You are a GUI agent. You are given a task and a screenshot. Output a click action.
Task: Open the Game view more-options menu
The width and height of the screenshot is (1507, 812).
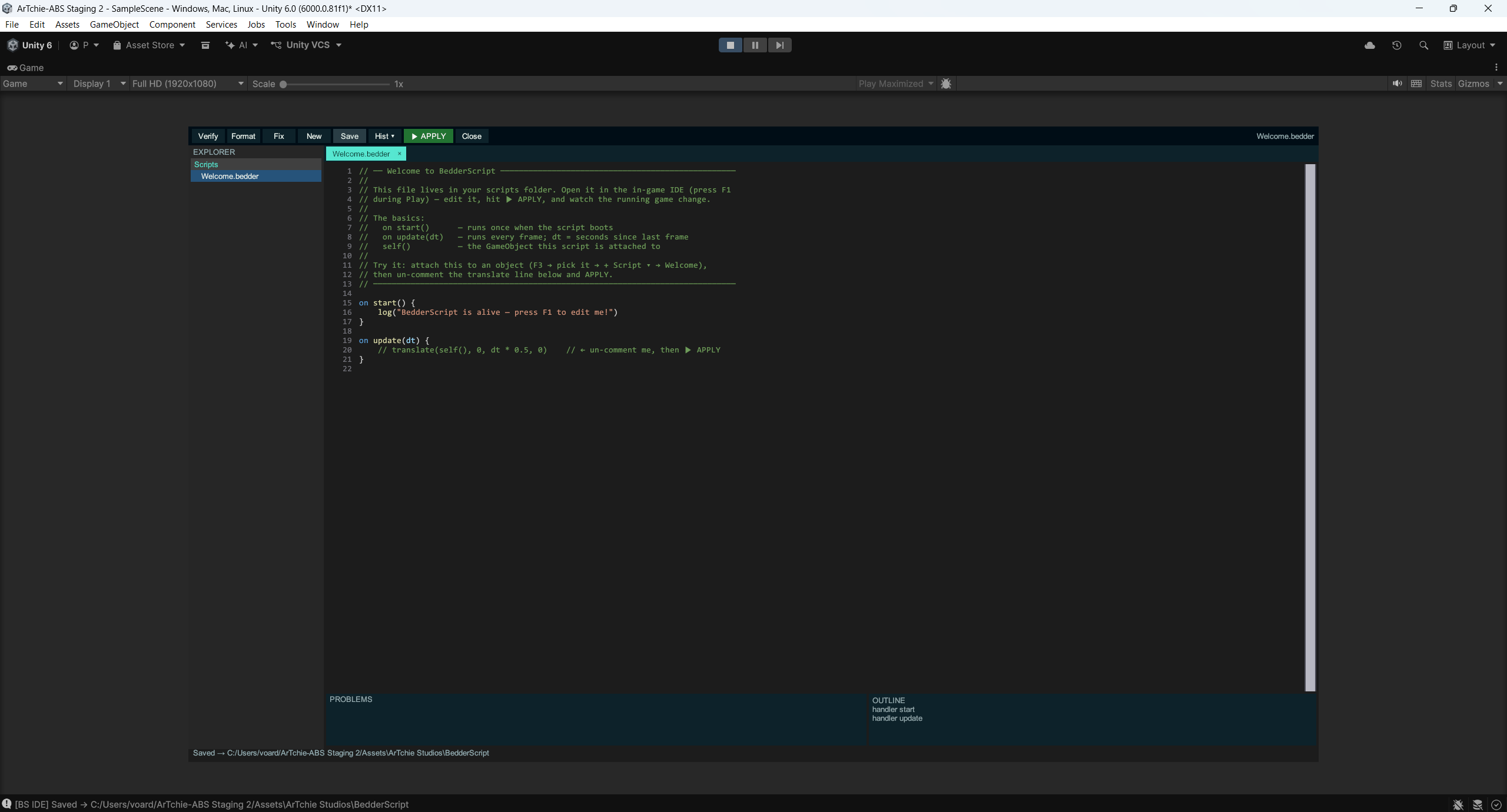pos(1496,68)
